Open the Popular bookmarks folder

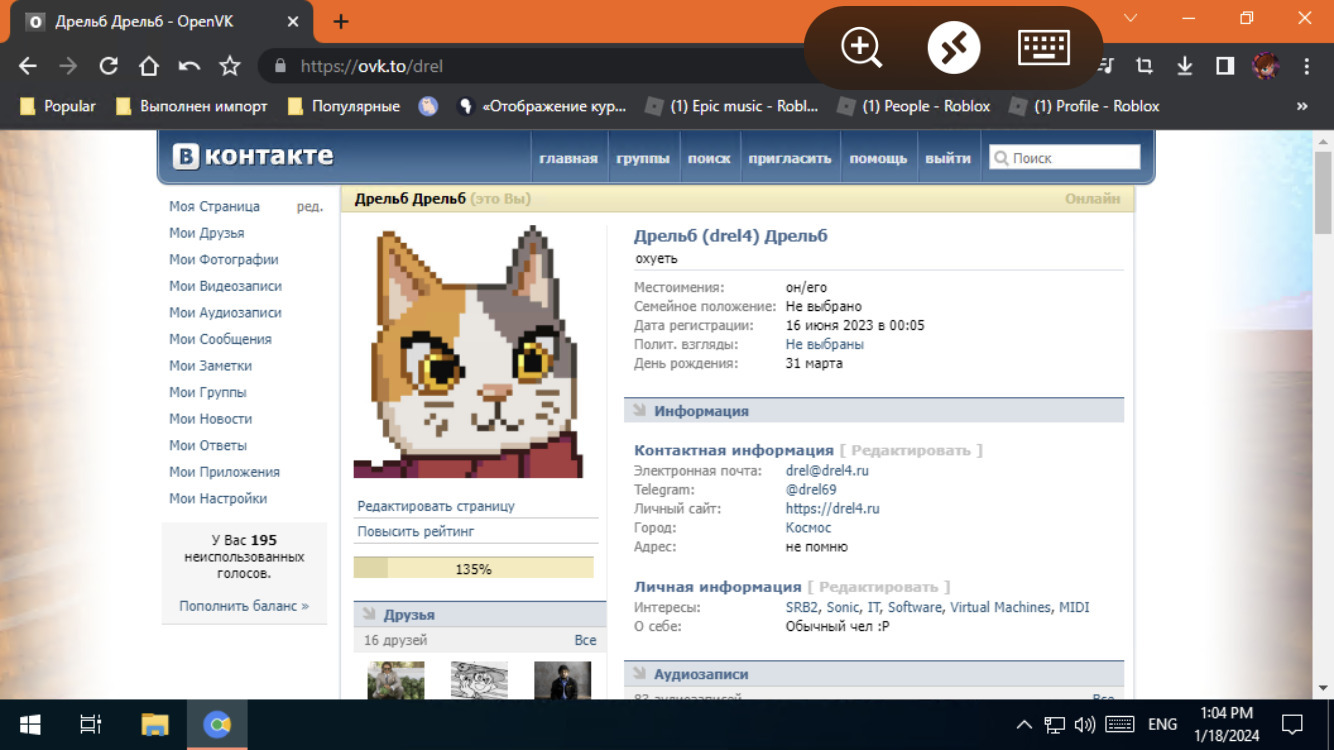(x=58, y=106)
